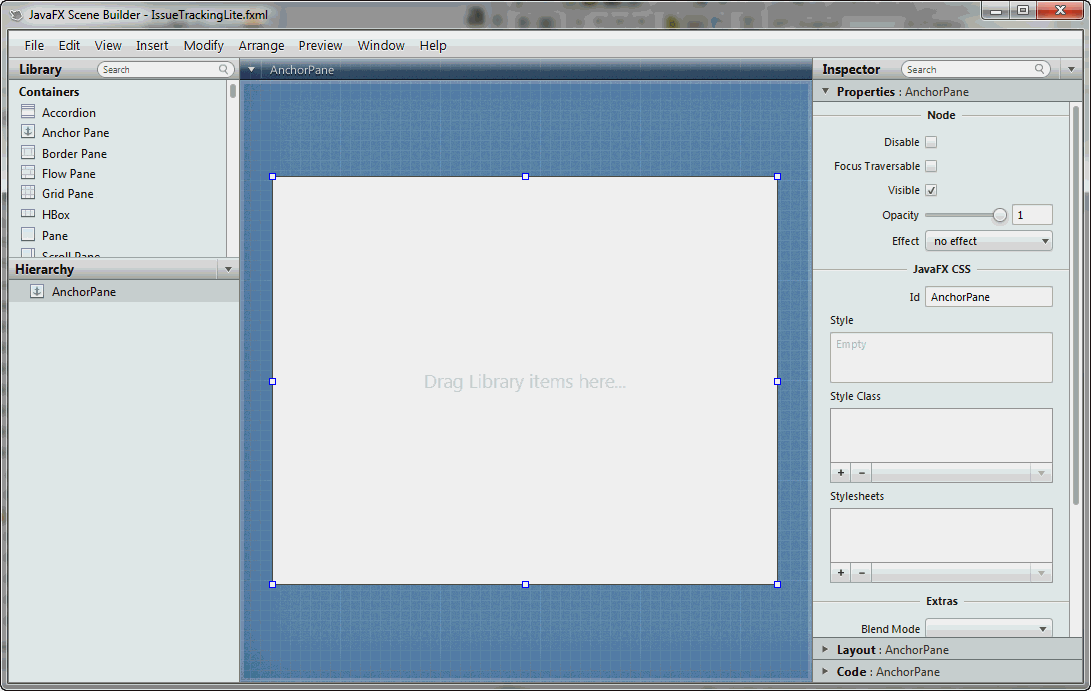The height and width of the screenshot is (691, 1091).
Task: Open the File menu
Action: (x=34, y=45)
